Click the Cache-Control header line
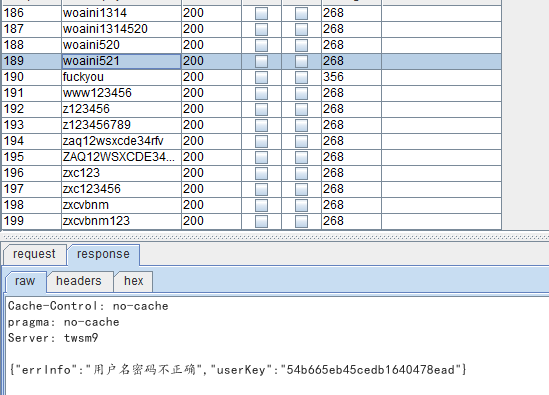Image resolution: width=549 pixels, height=395 pixels. pyautogui.click(x=88, y=306)
